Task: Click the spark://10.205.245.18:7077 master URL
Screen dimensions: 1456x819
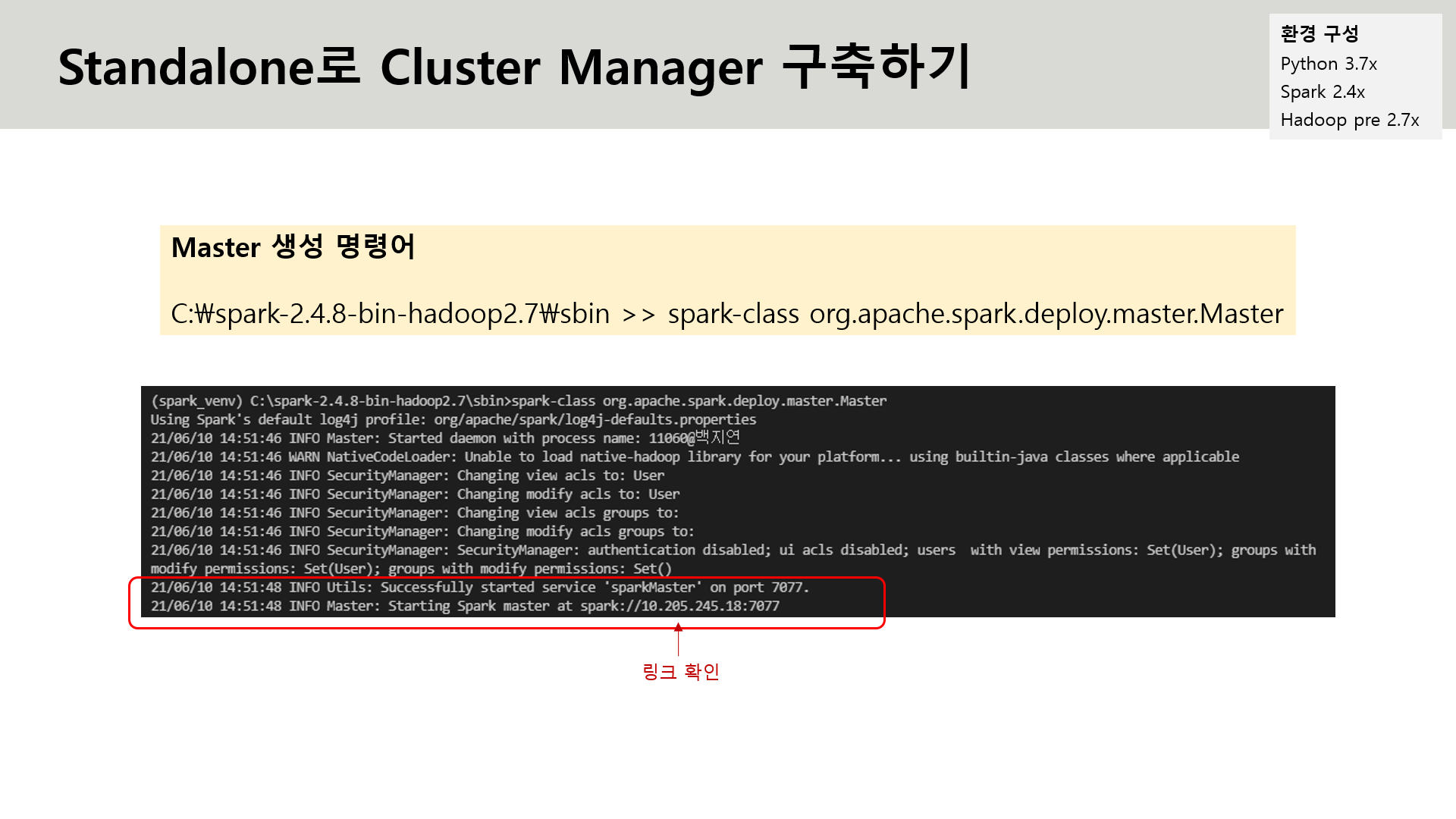Action: pos(679,606)
